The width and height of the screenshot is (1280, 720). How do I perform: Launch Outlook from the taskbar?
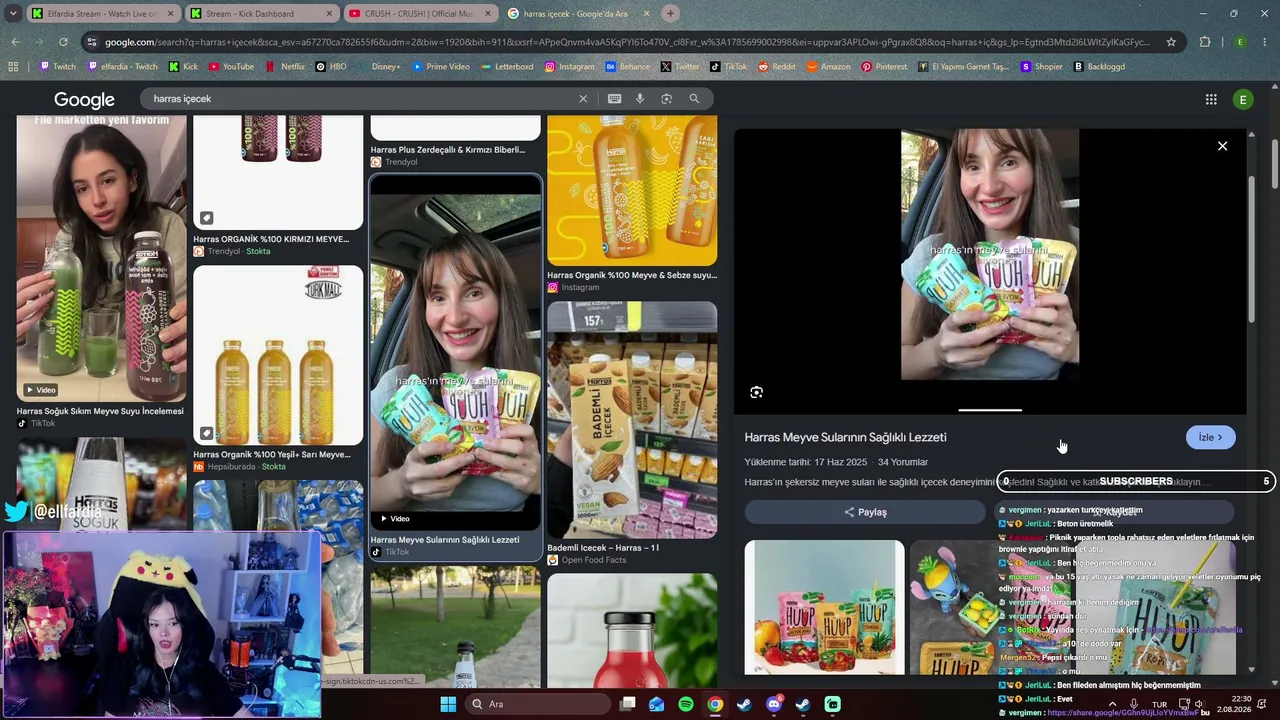click(x=656, y=704)
